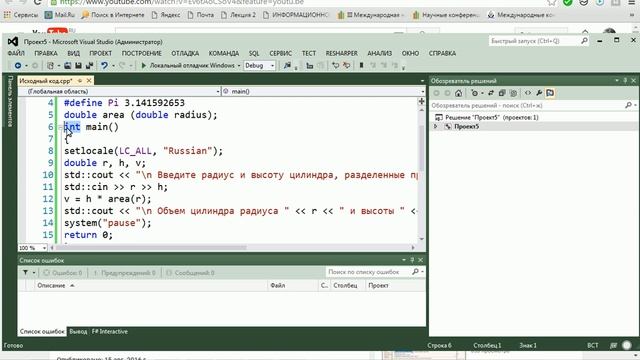Toggle the Messages 0 filter button
Image resolution: width=640 pixels, height=360 pixels.
coord(190,273)
